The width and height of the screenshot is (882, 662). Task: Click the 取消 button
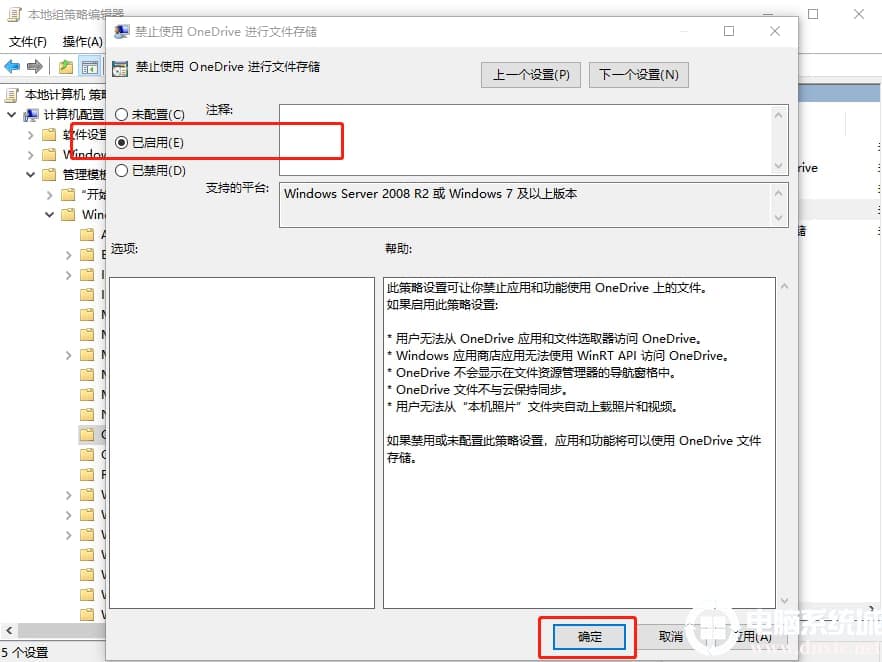[x=670, y=637]
